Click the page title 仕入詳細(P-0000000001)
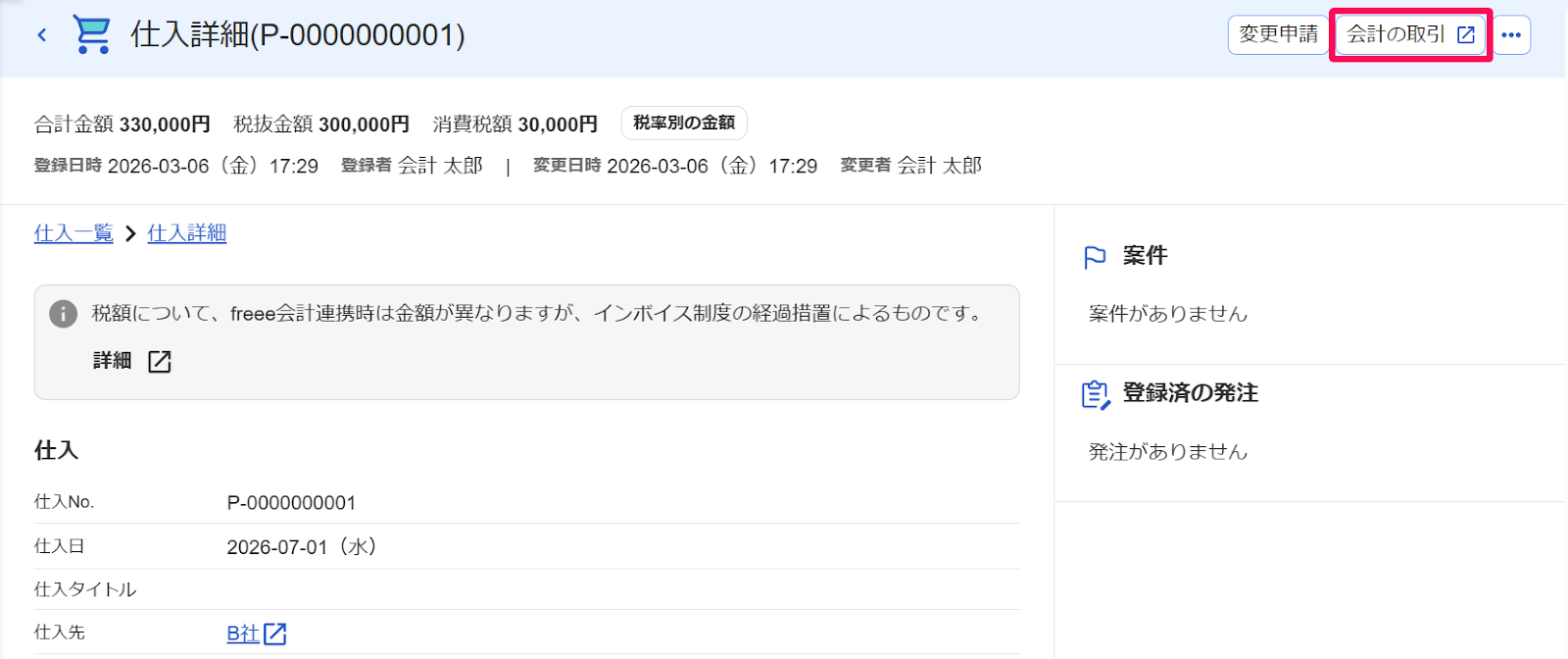This screenshot has width=1568, height=659. pos(298,35)
